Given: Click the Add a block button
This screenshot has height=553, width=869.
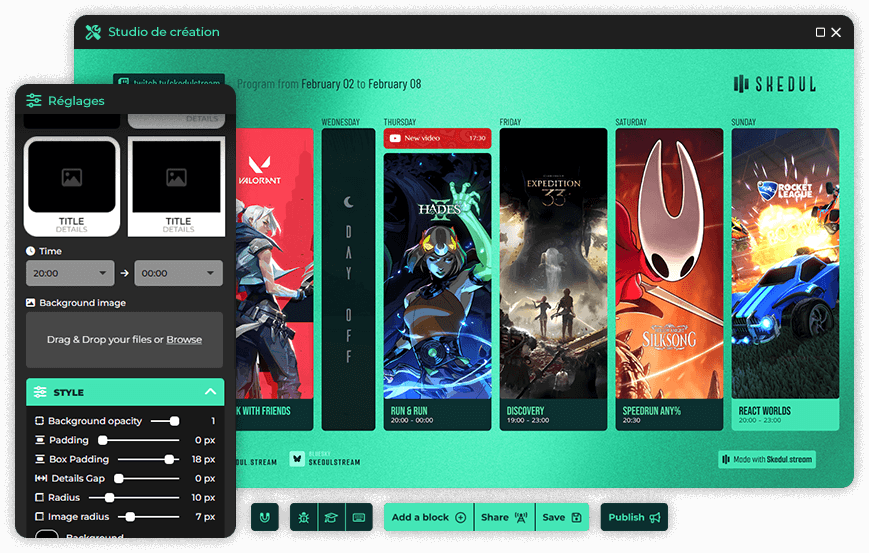Looking at the screenshot, I should pyautogui.click(x=429, y=517).
